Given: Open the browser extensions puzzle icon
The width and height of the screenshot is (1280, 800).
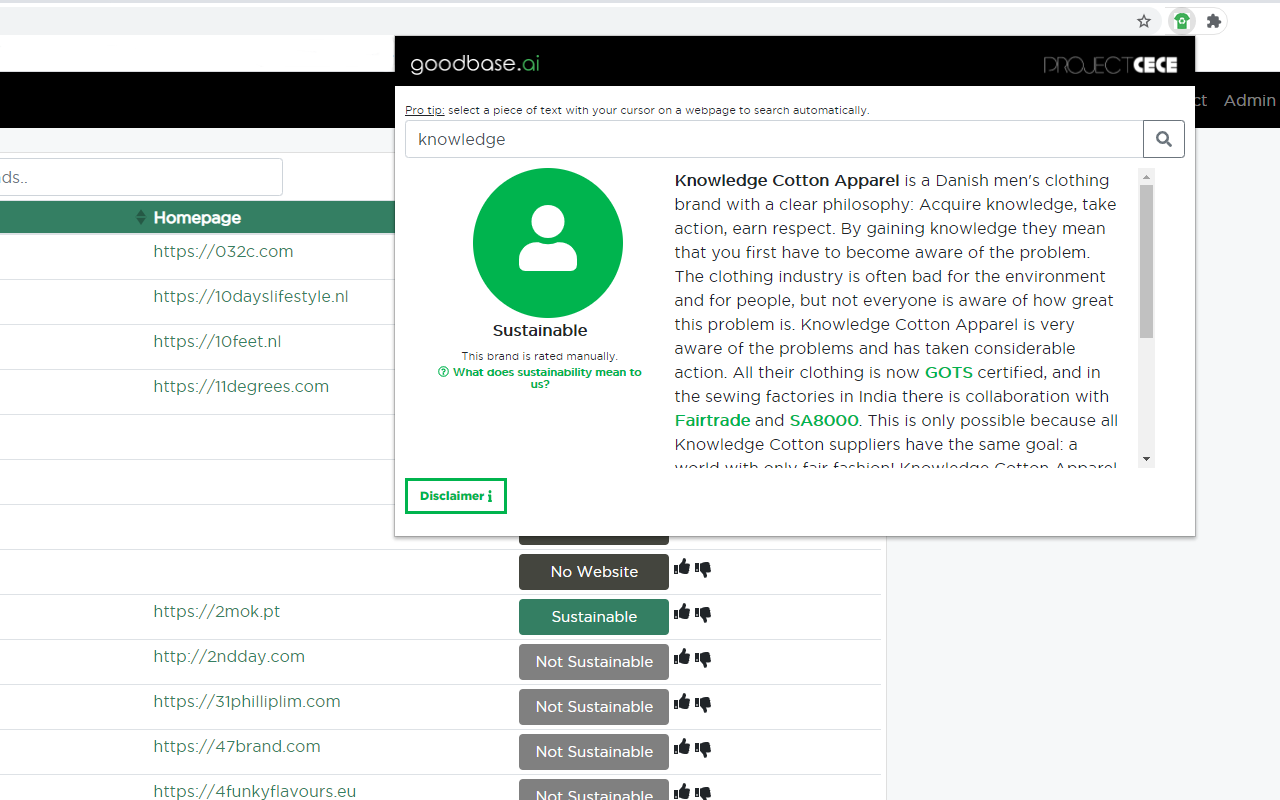Looking at the screenshot, I should point(1214,21).
